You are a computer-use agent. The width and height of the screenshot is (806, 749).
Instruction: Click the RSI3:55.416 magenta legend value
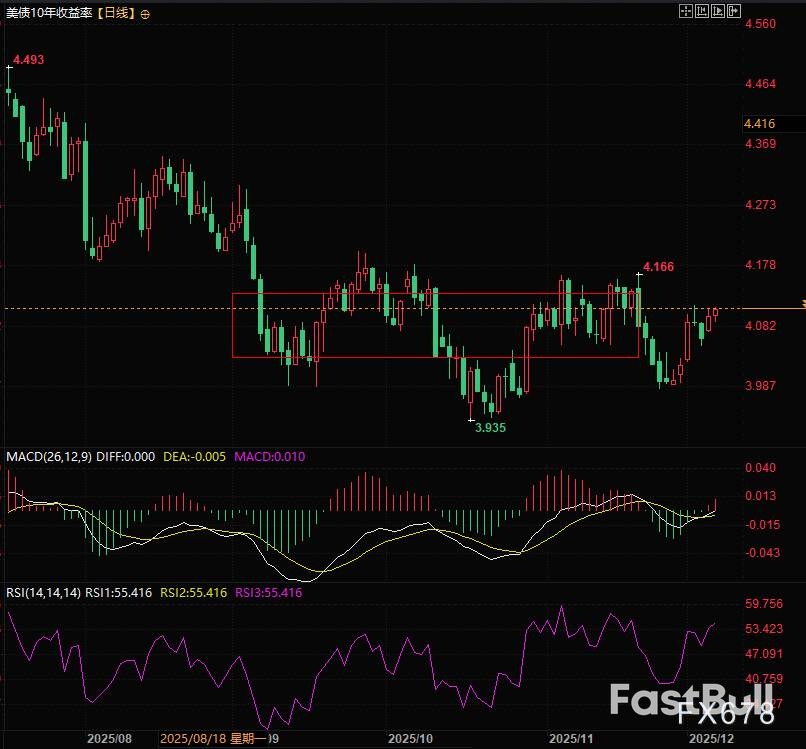tap(268, 593)
